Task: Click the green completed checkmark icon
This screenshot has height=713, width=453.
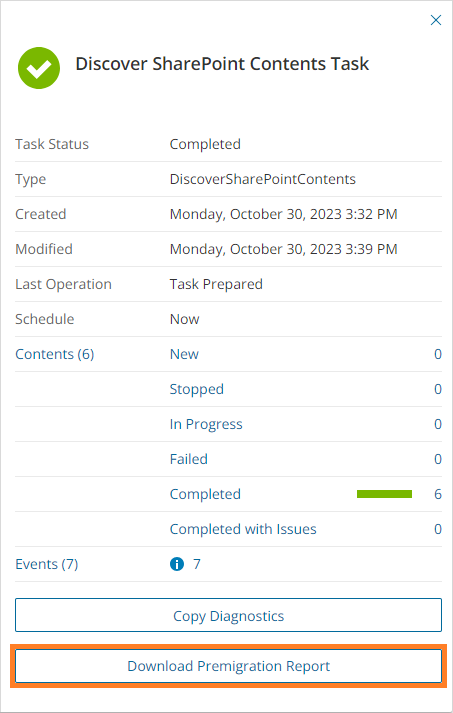Action: [39, 68]
